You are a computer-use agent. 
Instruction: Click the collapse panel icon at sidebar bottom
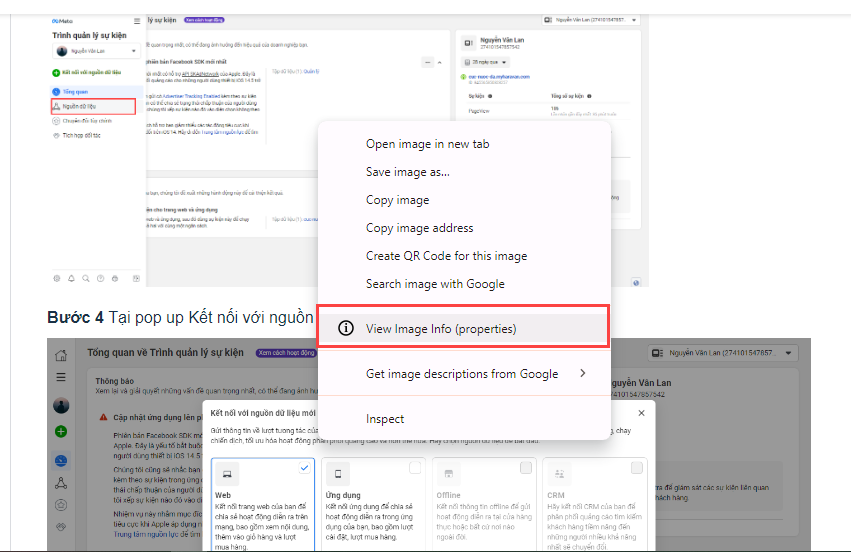coord(136,278)
